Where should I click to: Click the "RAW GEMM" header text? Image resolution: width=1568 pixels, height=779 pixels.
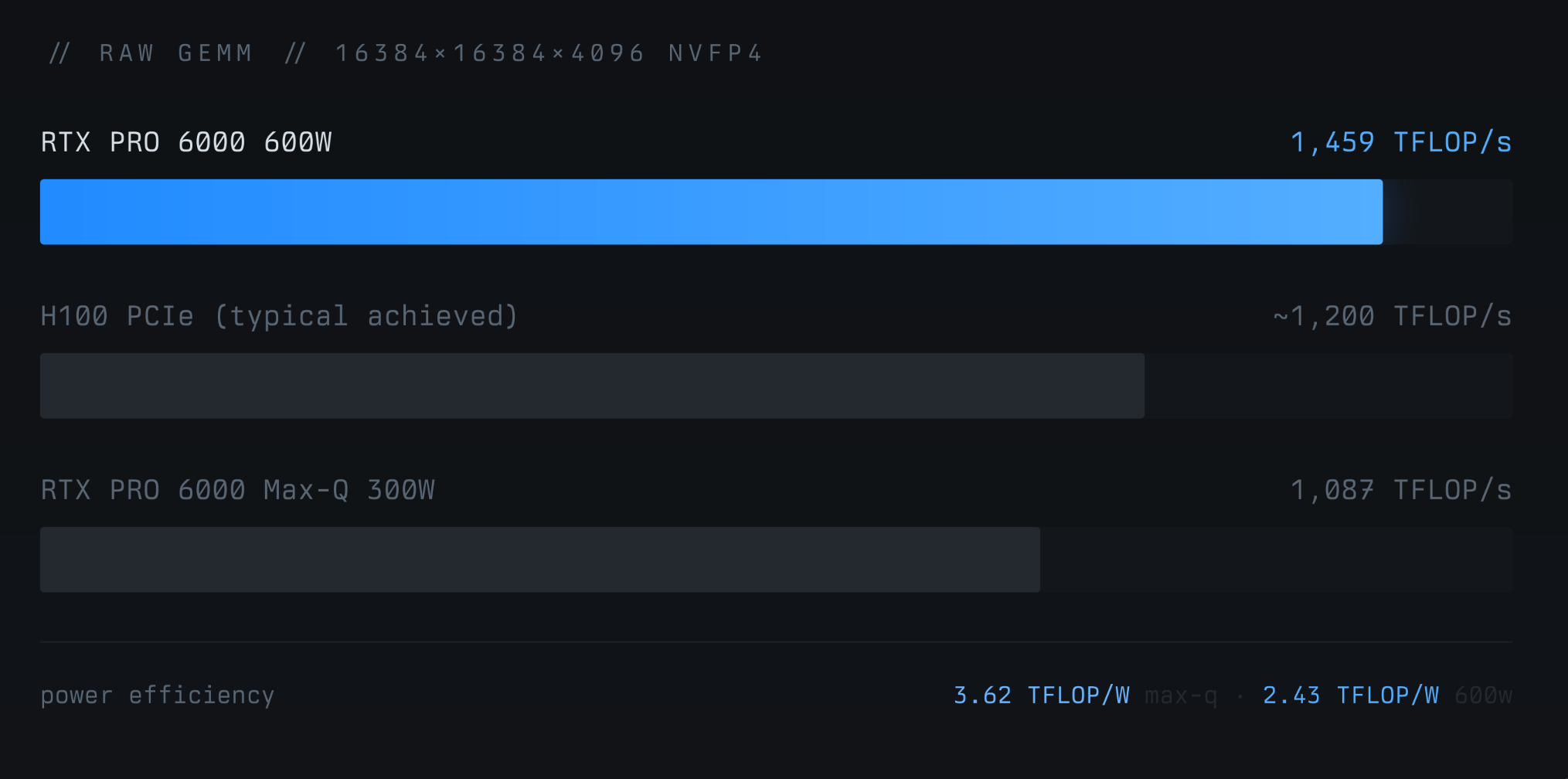[x=176, y=53]
